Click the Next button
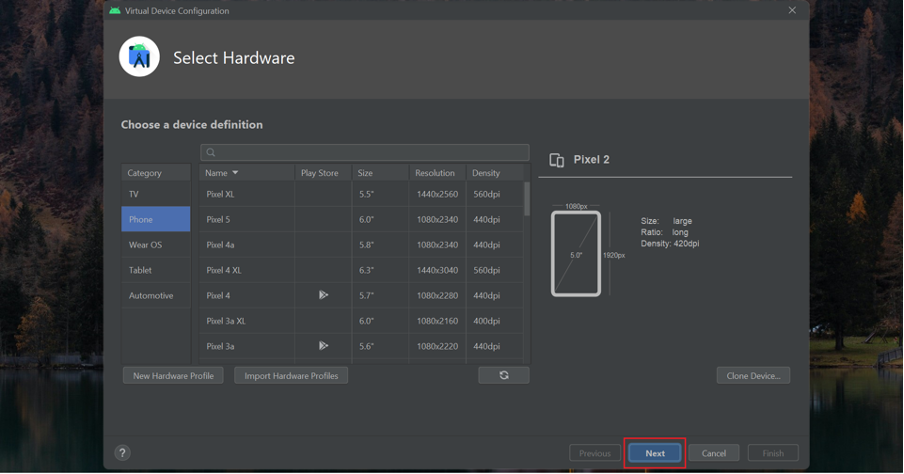This screenshot has width=904, height=474. pos(655,453)
